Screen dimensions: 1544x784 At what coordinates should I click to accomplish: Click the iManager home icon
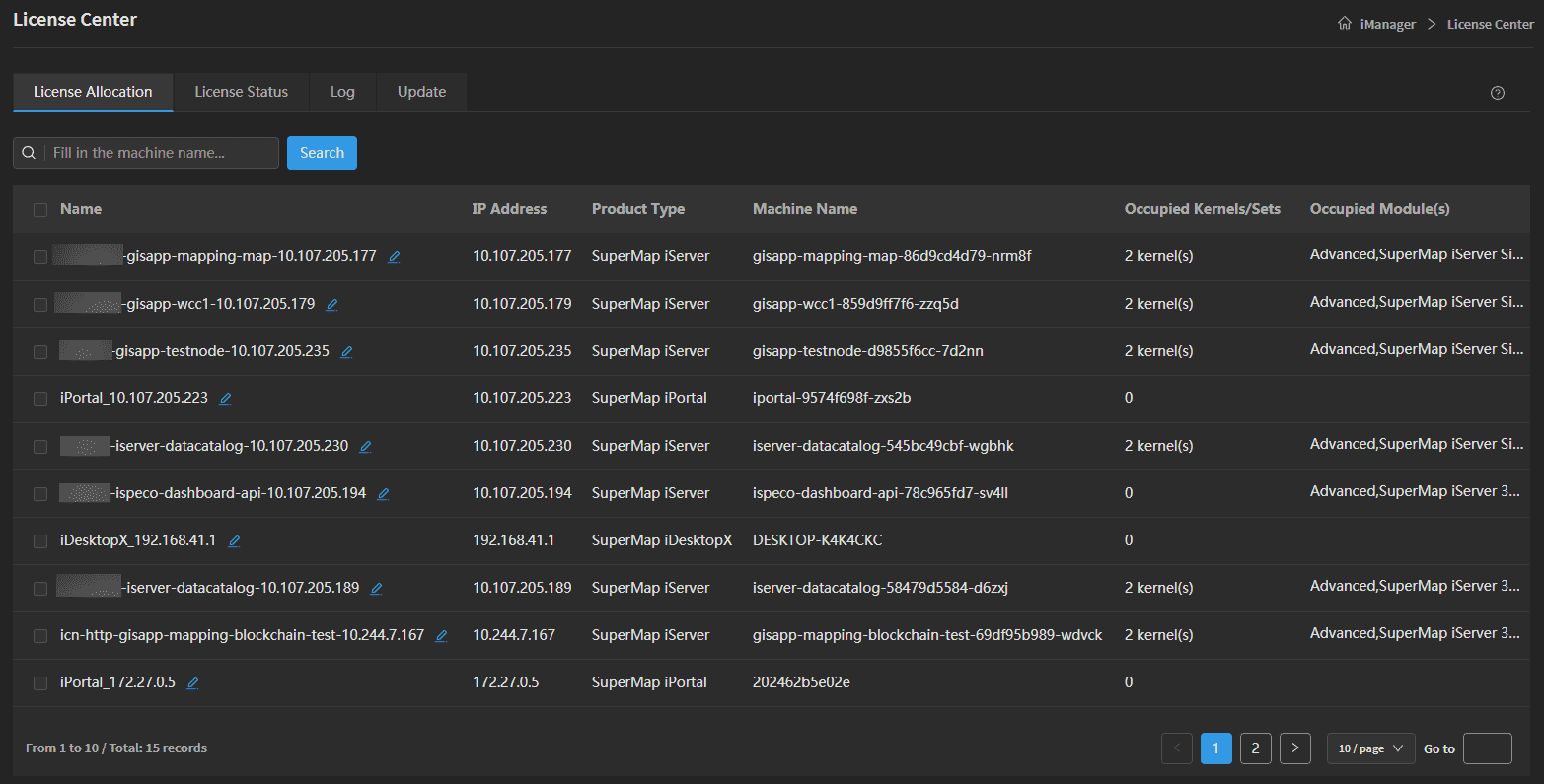coord(1344,24)
